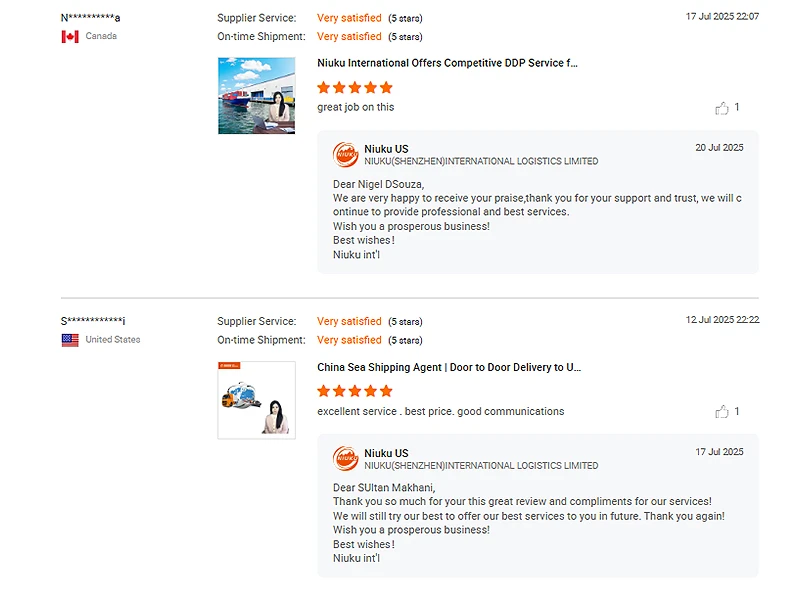Click the 12 Jul 2025 review timestamp
The image size is (800, 600).
tap(722, 321)
